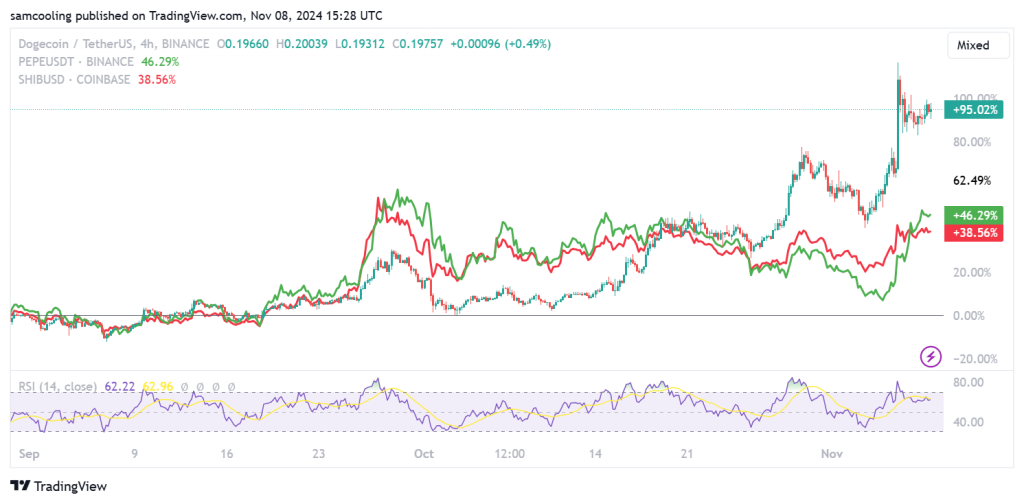Click the +95.02% Dogecoin price label
The height and width of the screenshot is (504, 1024).
click(975, 110)
